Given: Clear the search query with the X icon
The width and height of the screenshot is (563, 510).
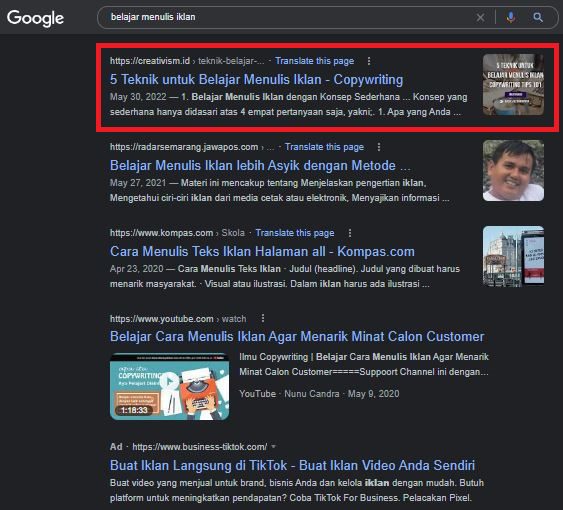Looking at the screenshot, I should pyautogui.click(x=480, y=17).
